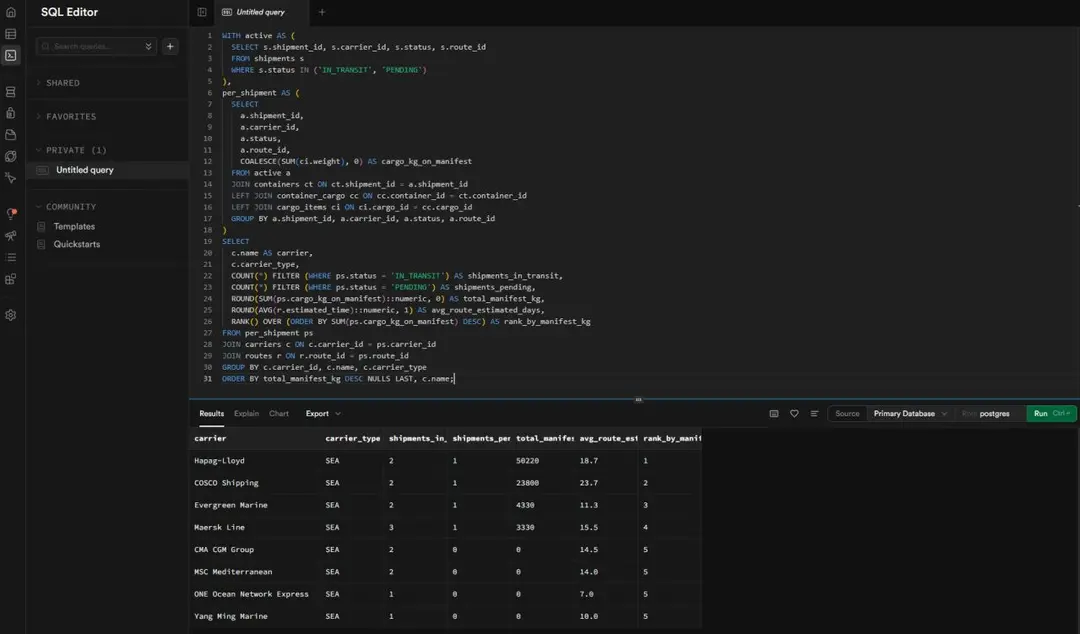Open the Table Editor sidebar icon
Image resolution: width=1080 pixels, height=634 pixels.
coord(10,34)
